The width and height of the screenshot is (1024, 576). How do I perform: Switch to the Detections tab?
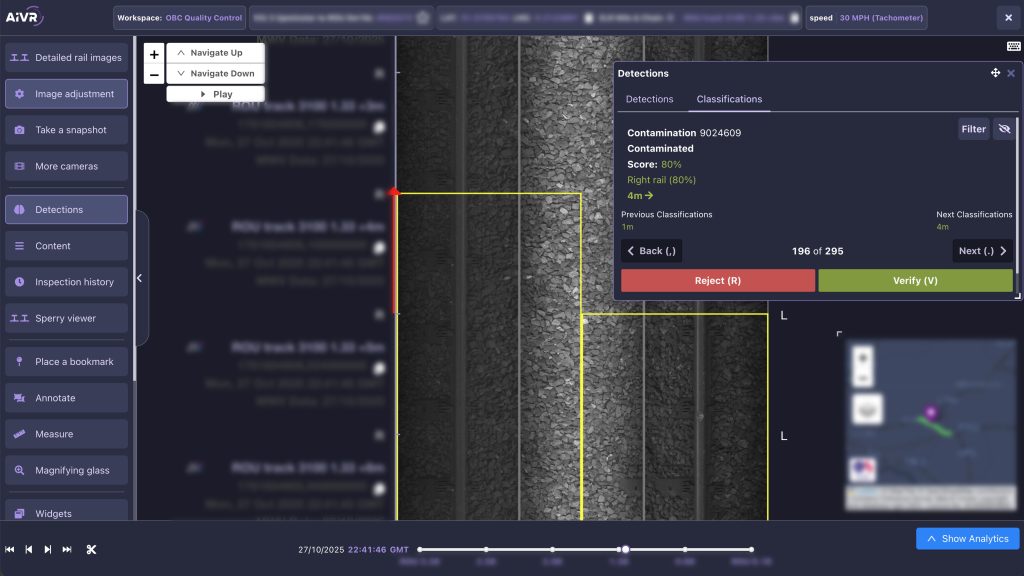coord(649,99)
